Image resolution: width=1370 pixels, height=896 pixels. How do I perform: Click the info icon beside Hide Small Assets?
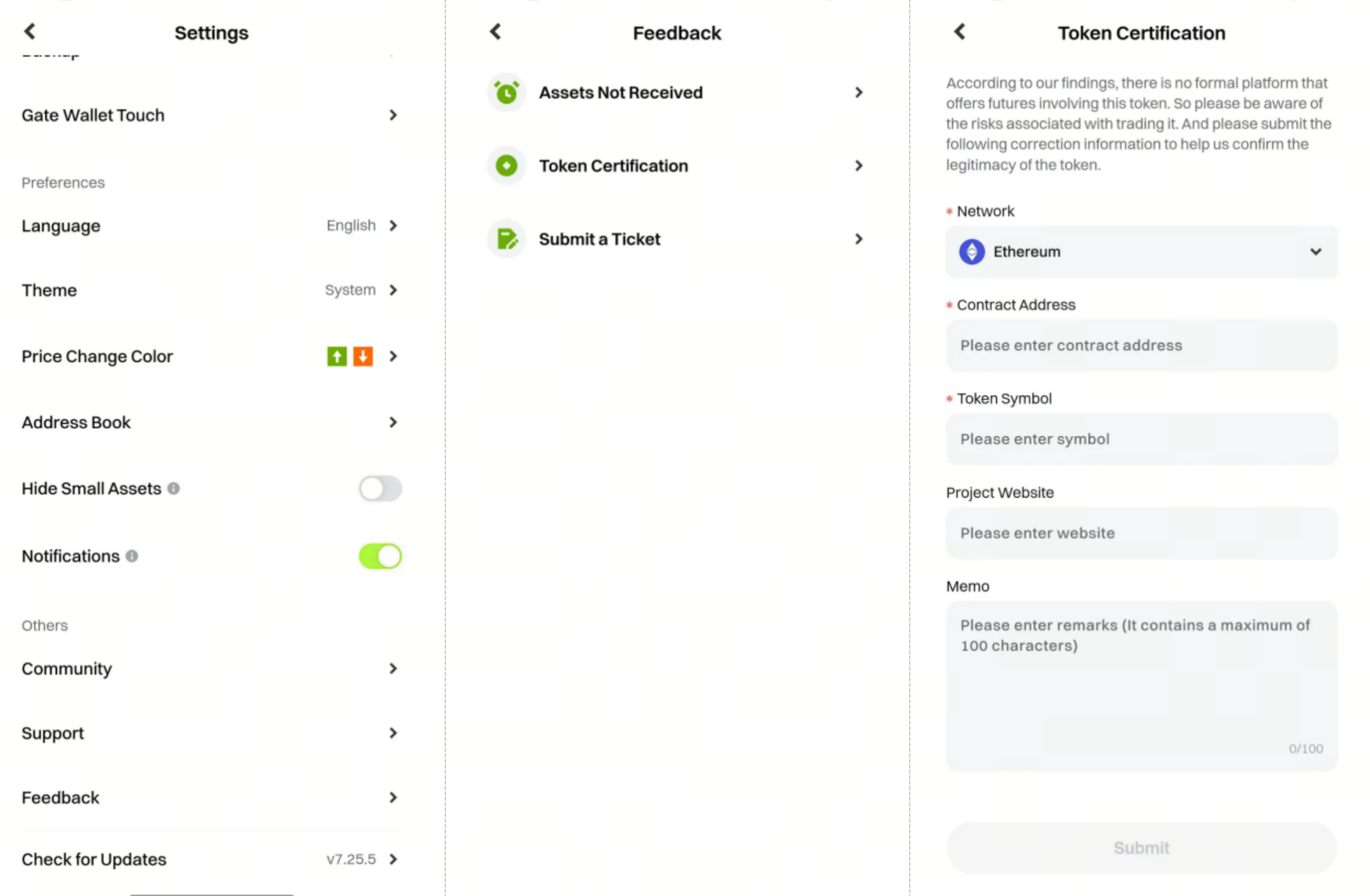174,488
